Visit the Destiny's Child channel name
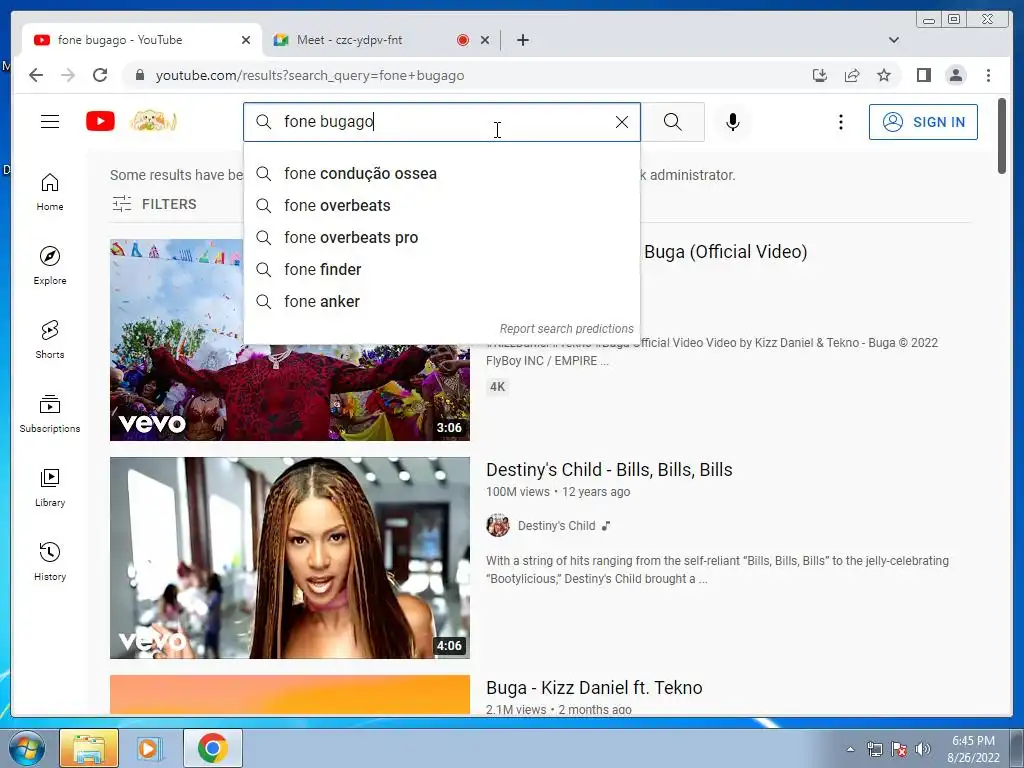 [x=556, y=526]
